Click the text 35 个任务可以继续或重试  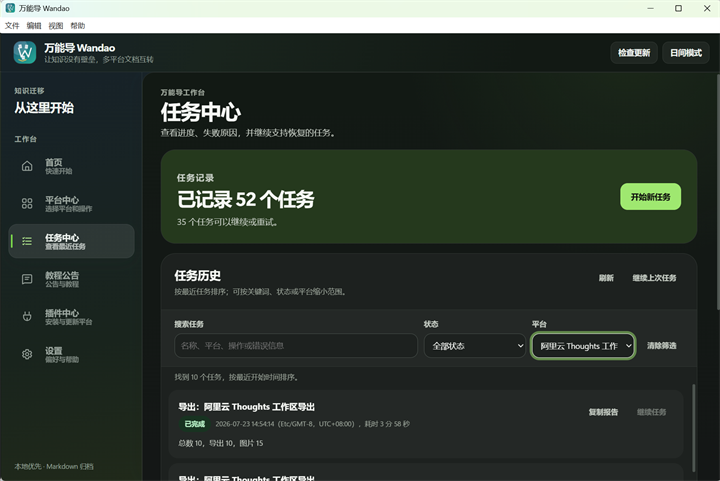[227, 222]
